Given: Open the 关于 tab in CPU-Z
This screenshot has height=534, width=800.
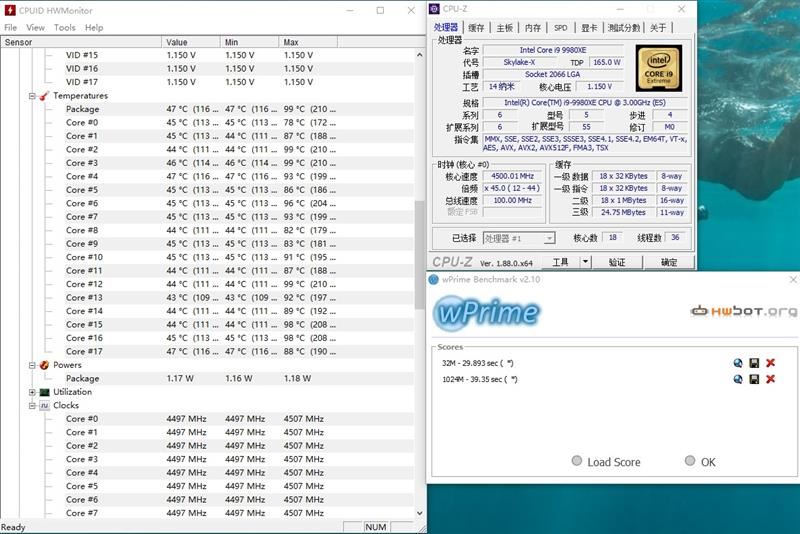Looking at the screenshot, I should [658, 28].
